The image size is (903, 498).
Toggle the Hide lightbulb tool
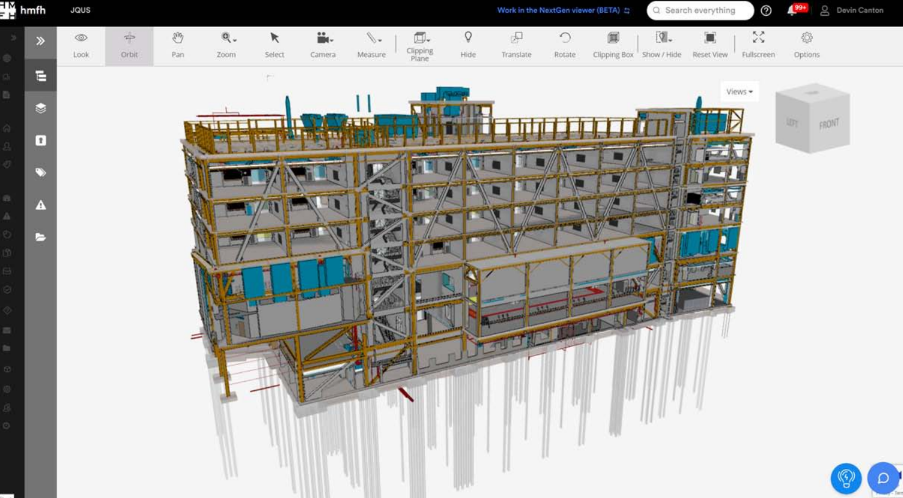coord(468,45)
